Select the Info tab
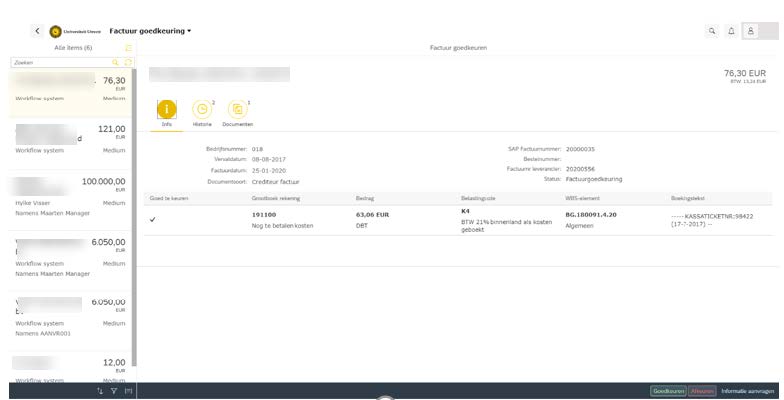This screenshot has height=400, width=784. coord(167,111)
